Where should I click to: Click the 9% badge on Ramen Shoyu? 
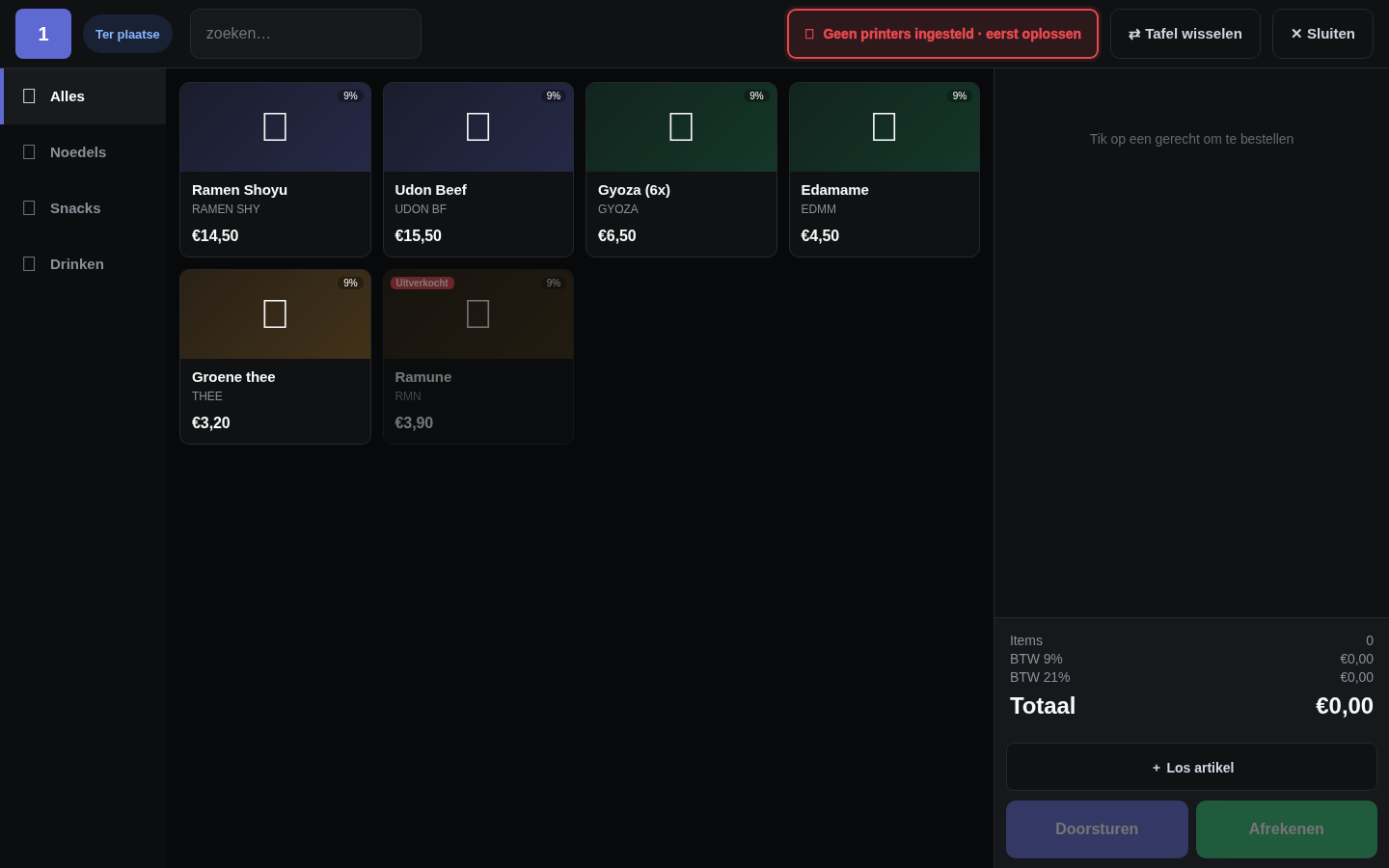click(x=351, y=96)
